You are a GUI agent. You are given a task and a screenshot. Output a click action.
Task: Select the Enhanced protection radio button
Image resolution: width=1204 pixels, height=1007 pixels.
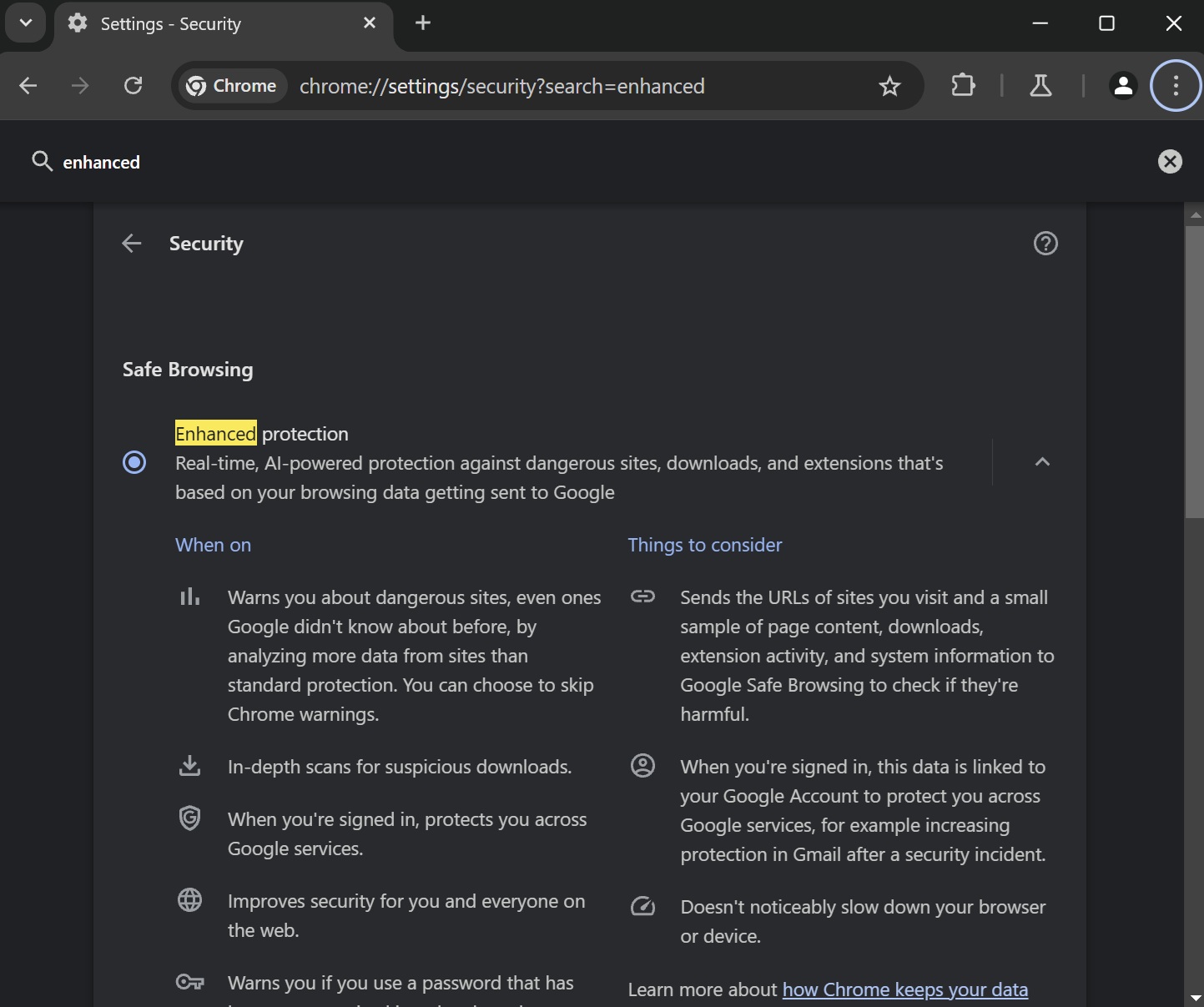click(x=134, y=462)
